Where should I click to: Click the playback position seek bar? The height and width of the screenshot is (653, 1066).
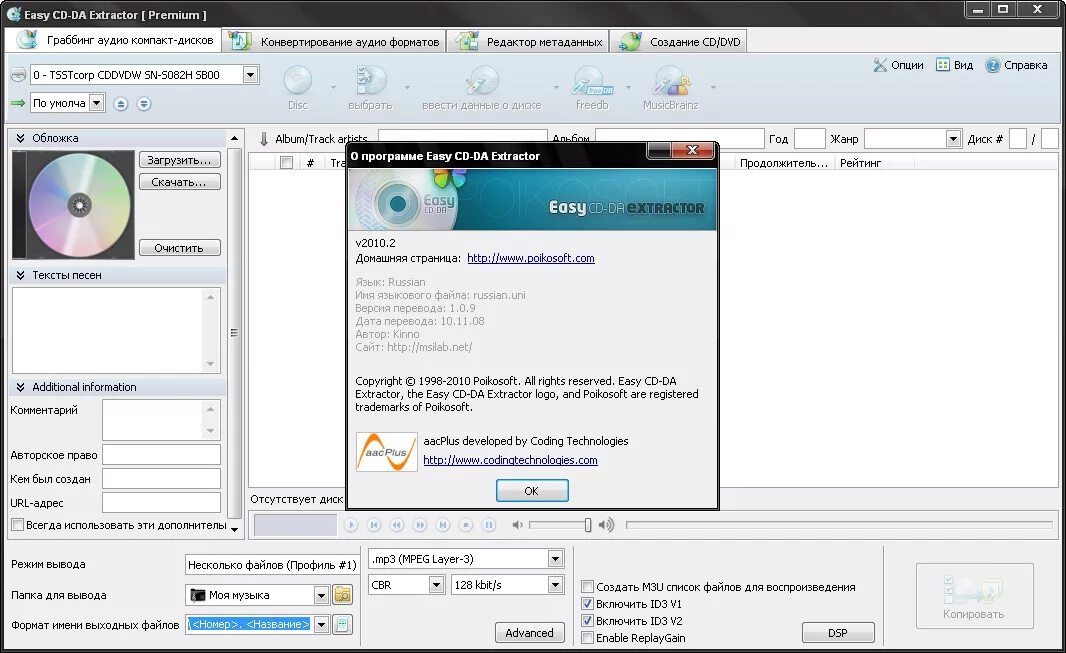(x=839, y=525)
